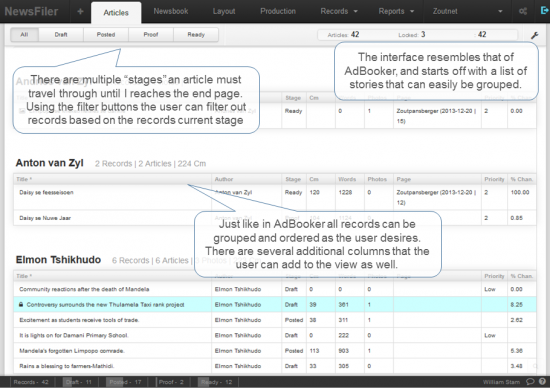Open the wrench tools icon
The image size is (550, 388).
click(x=534, y=35)
